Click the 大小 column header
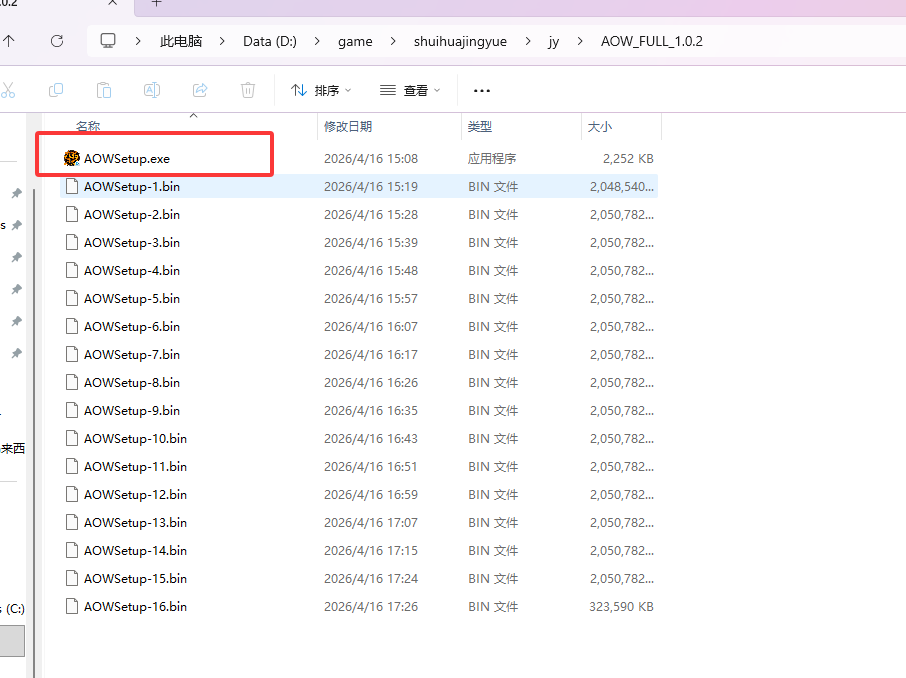The image size is (906, 678). [x=600, y=126]
